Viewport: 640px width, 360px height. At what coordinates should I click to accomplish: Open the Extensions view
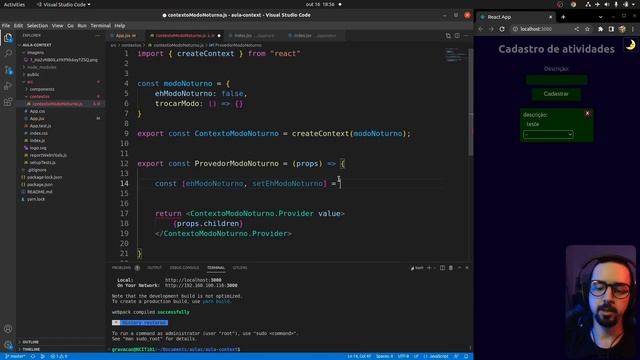[8, 102]
